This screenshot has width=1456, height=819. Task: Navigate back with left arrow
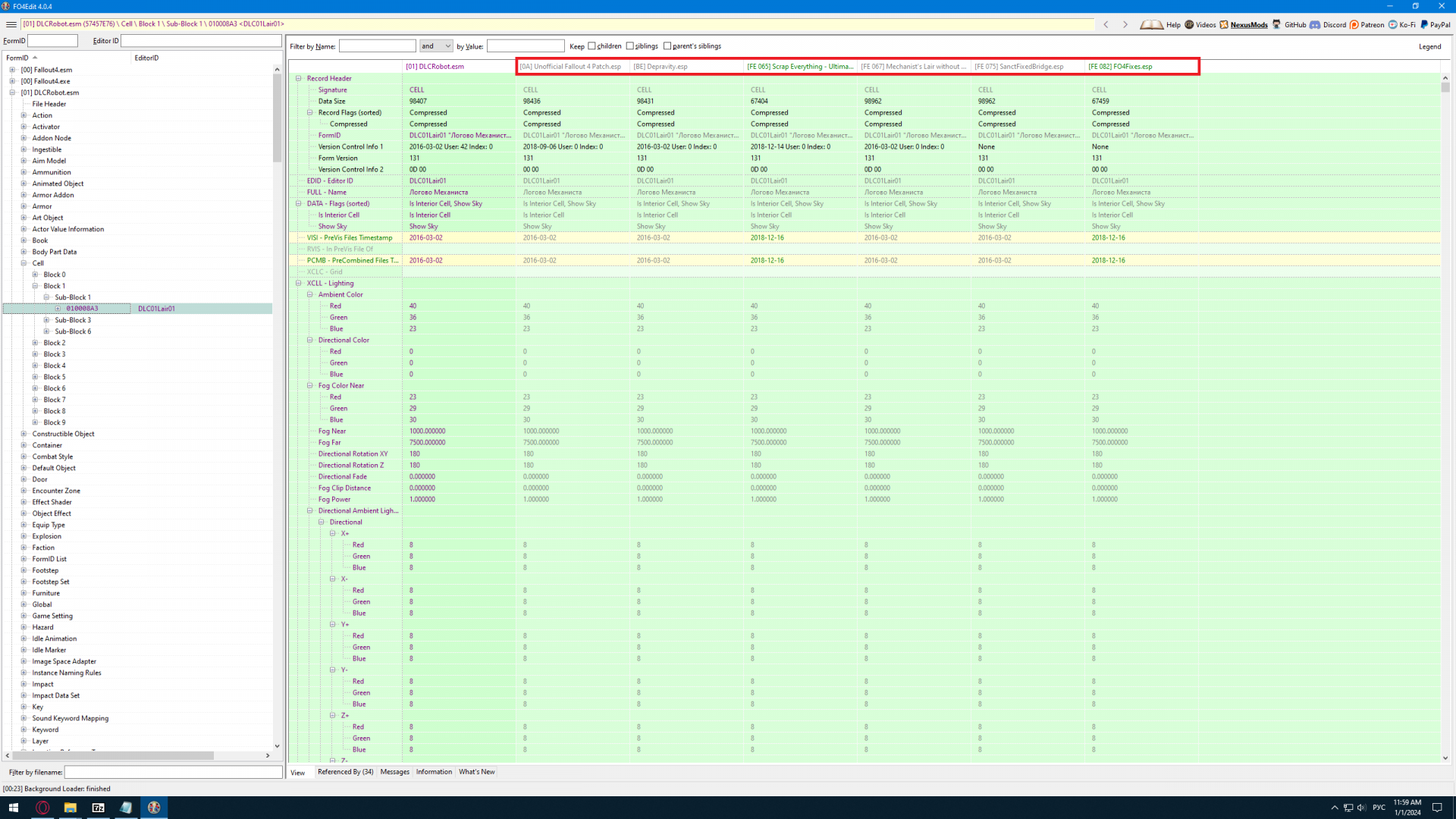click(x=1106, y=24)
